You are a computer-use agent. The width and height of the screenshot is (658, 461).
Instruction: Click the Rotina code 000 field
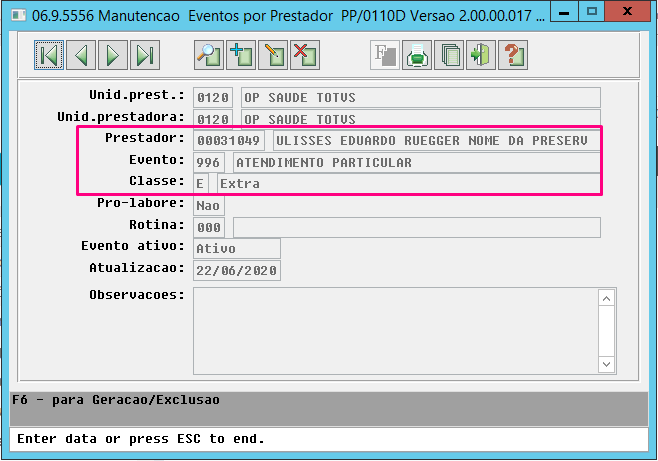pyautogui.click(x=209, y=227)
